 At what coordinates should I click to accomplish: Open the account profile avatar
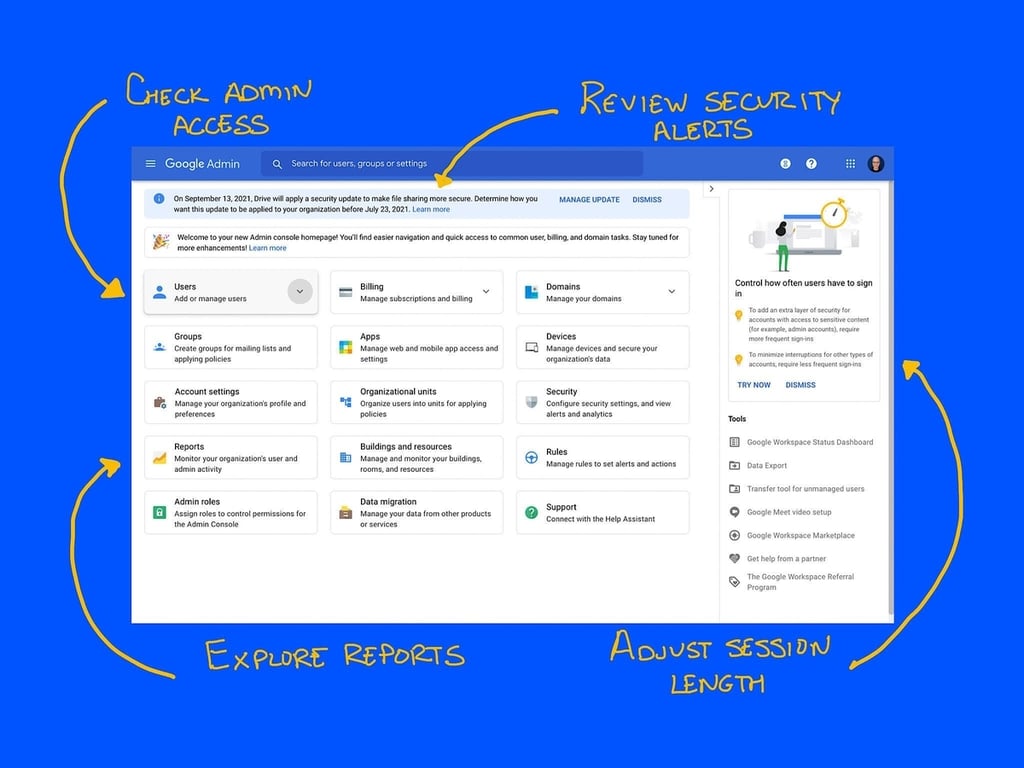876,164
